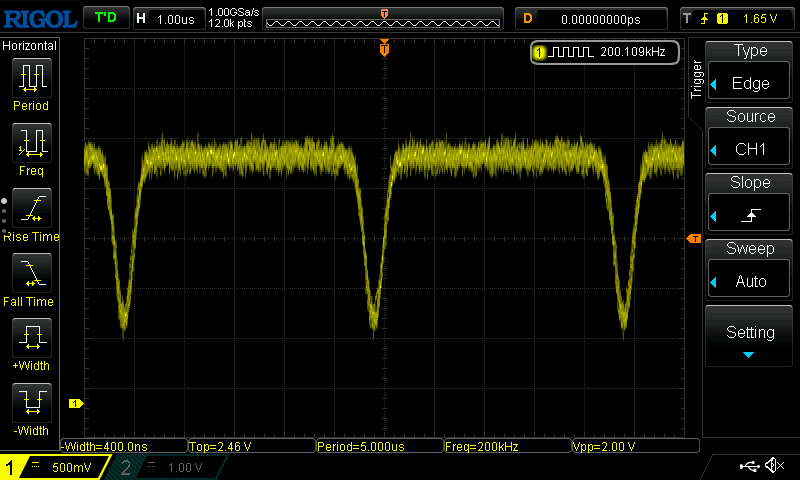Click the orange trigger level marker at right edge
The image size is (800, 480).
[694, 239]
